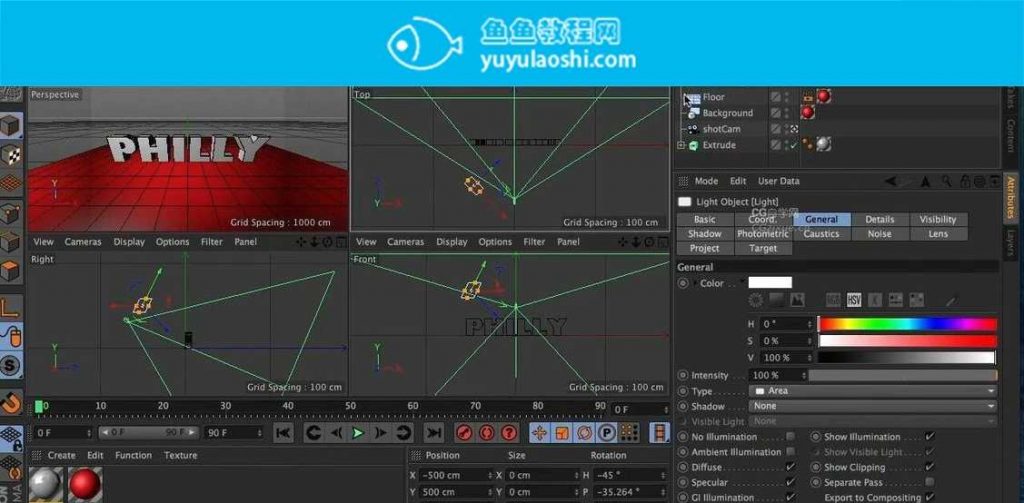Select Polygon mode cube icon in left toolbar
This screenshot has height=503, width=1024.
pyautogui.click(x=11, y=271)
